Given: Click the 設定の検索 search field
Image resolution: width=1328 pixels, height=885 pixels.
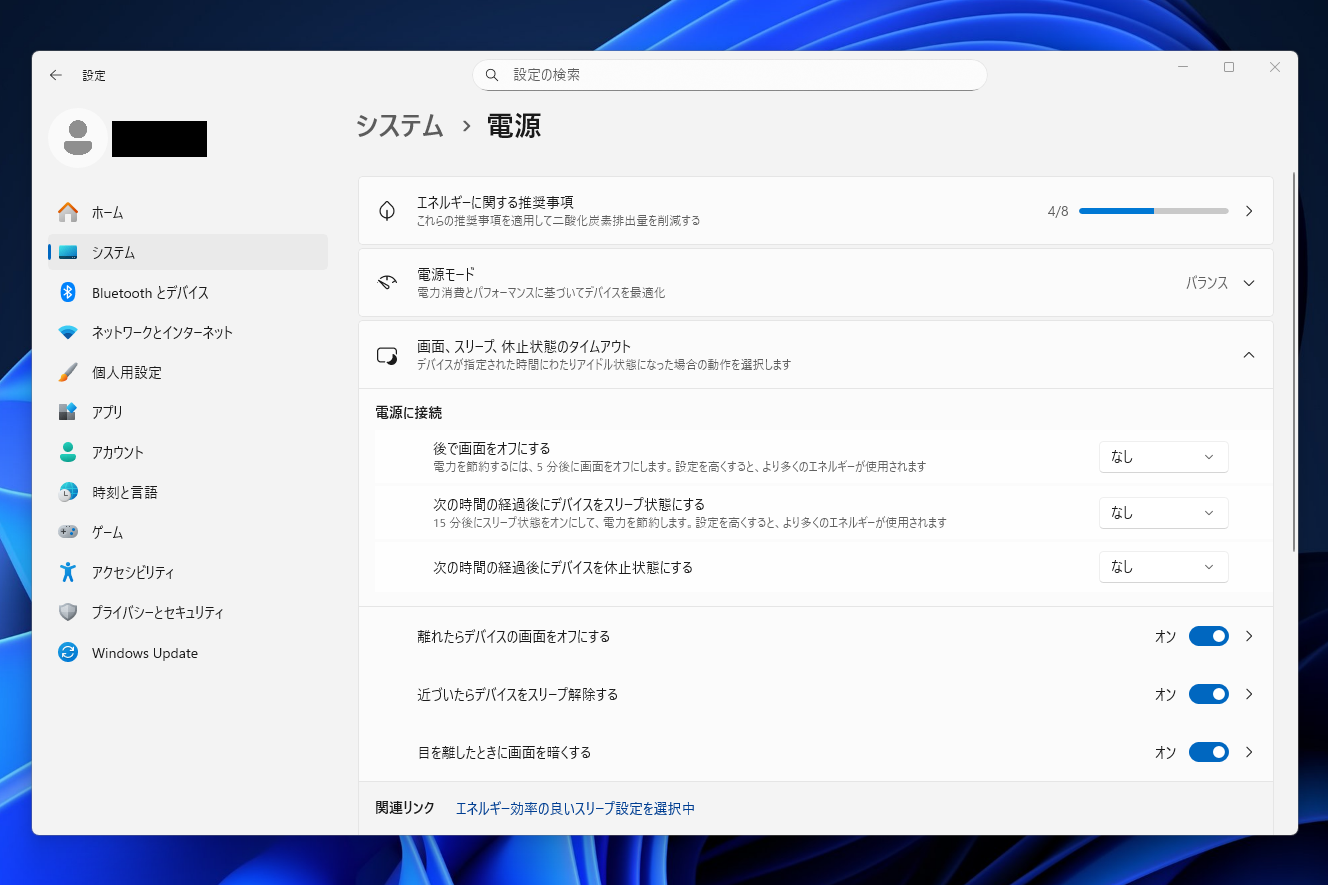Looking at the screenshot, I should point(729,74).
